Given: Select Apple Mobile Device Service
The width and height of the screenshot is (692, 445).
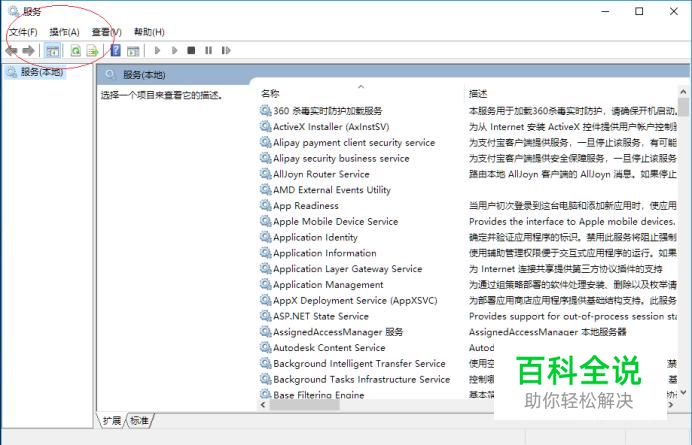Looking at the screenshot, I should (x=335, y=222).
